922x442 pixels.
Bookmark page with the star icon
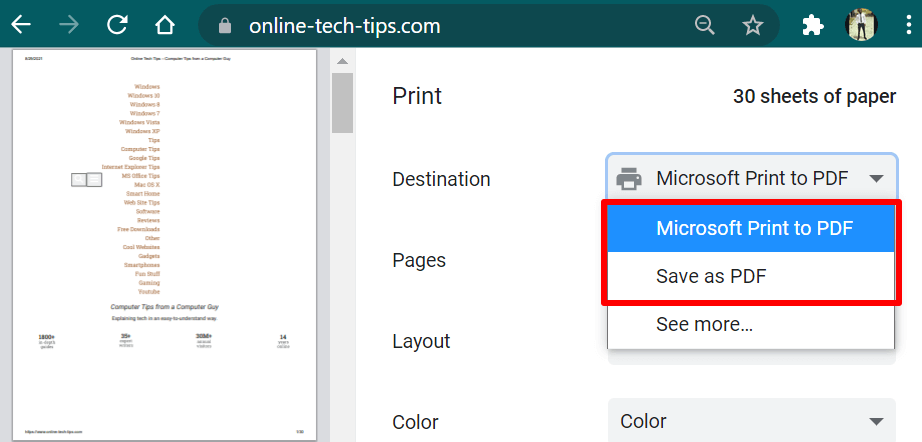(753, 25)
